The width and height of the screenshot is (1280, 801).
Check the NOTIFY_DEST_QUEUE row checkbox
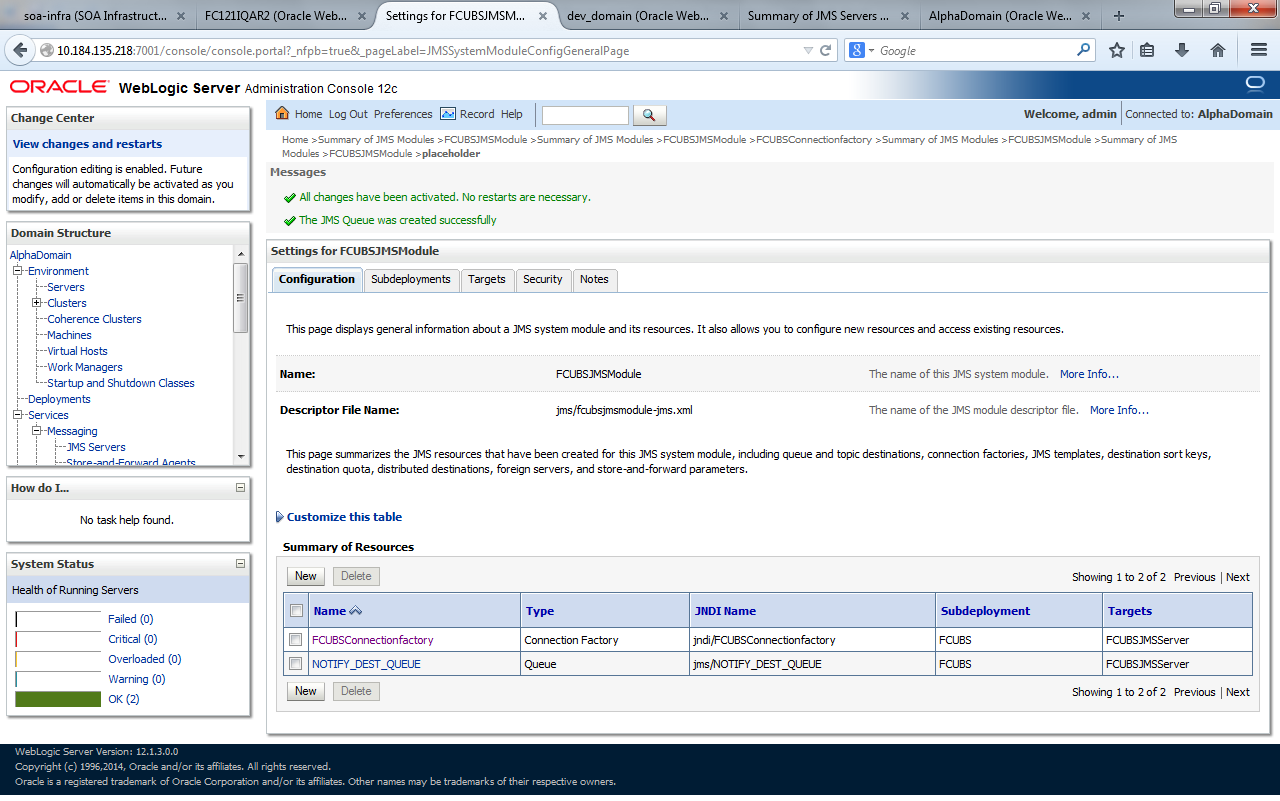[x=295, y=664]
